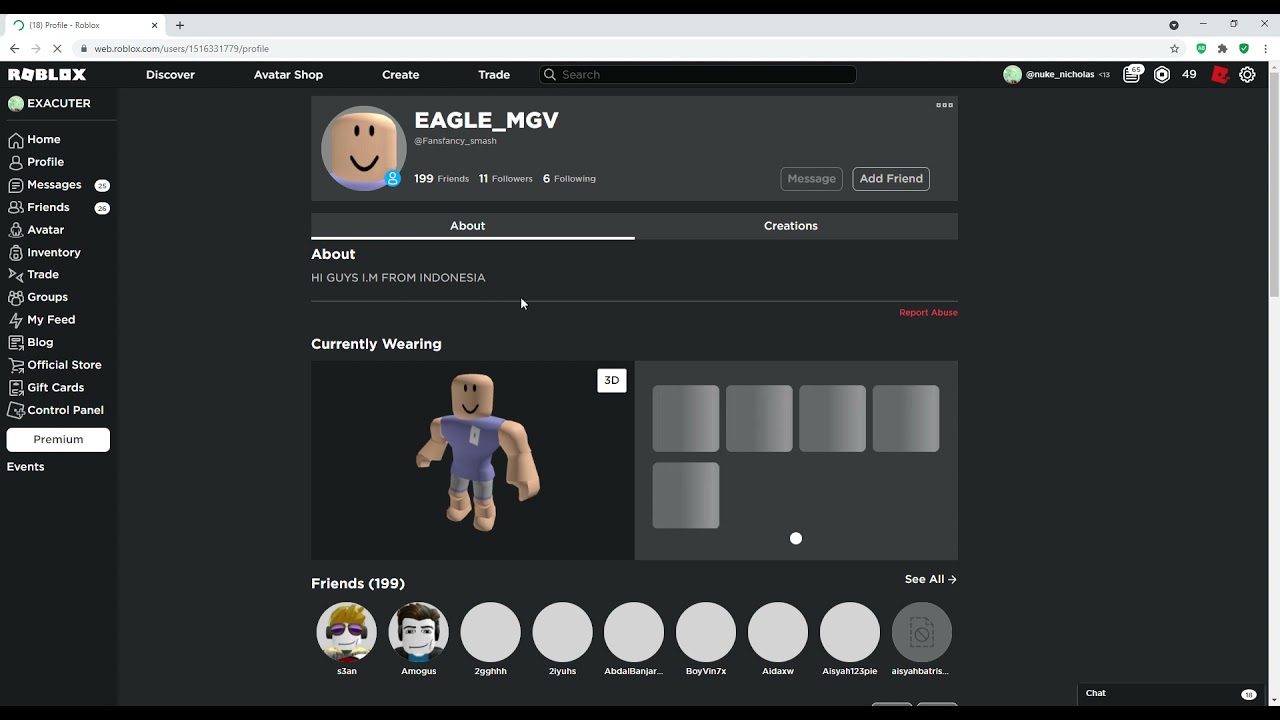Open the profile three-dot options menu

pyautogui.click(x=944, y=105)
